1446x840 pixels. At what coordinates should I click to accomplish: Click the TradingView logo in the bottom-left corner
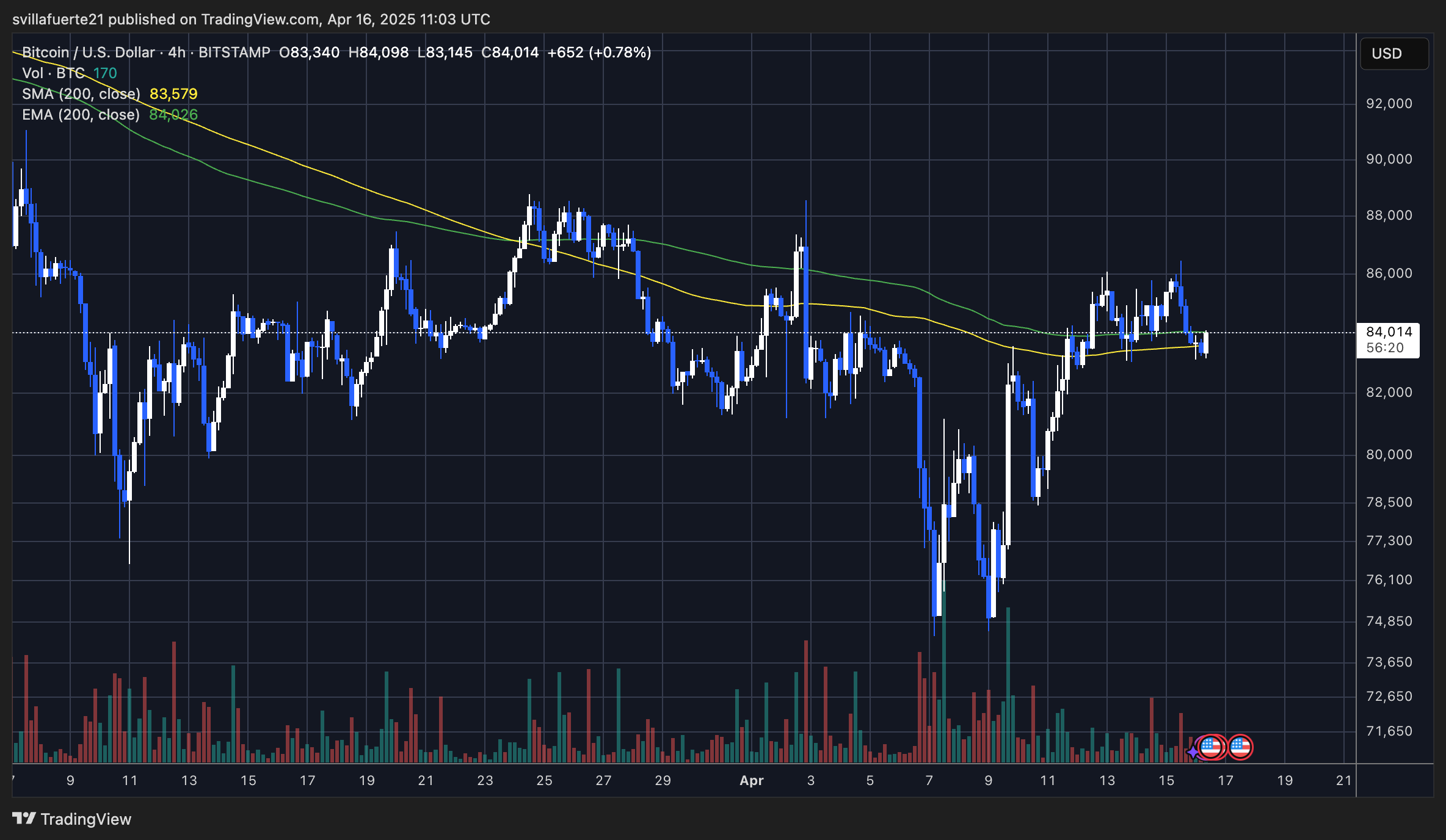26,819
